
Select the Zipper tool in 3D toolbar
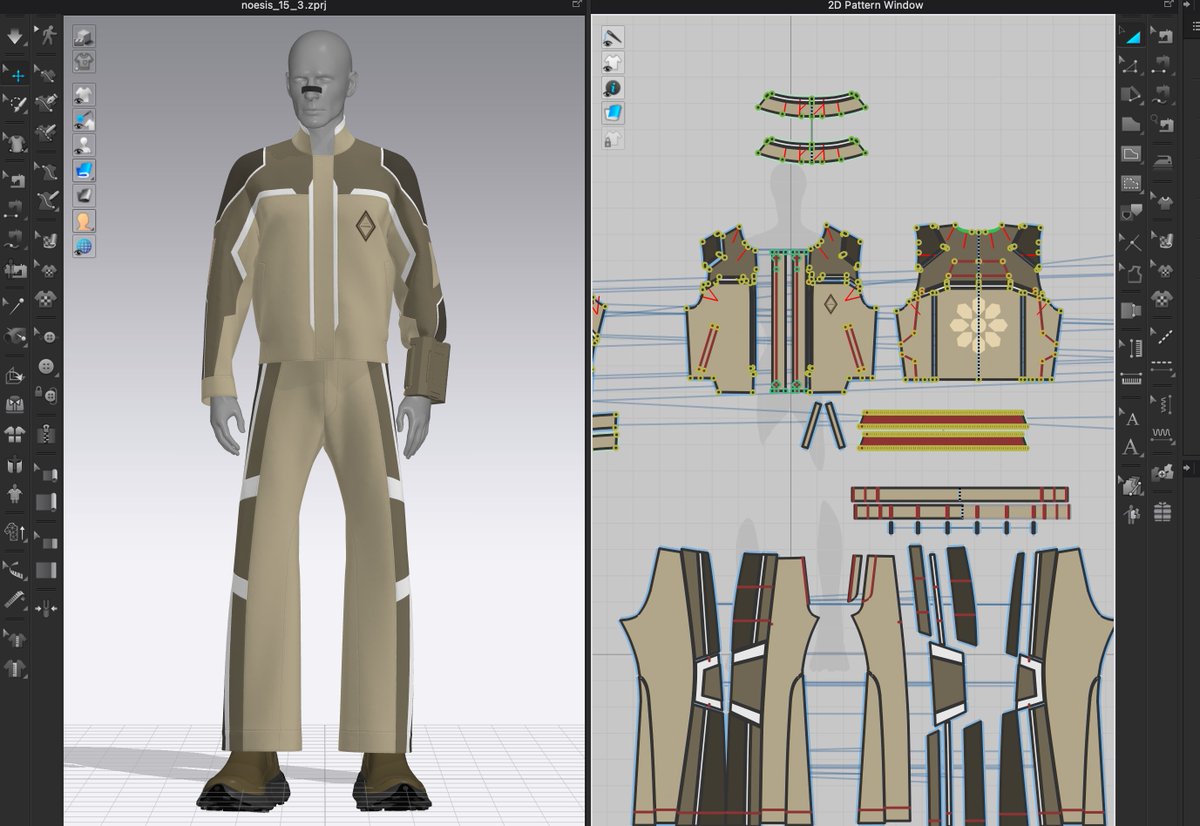[46, 435]
